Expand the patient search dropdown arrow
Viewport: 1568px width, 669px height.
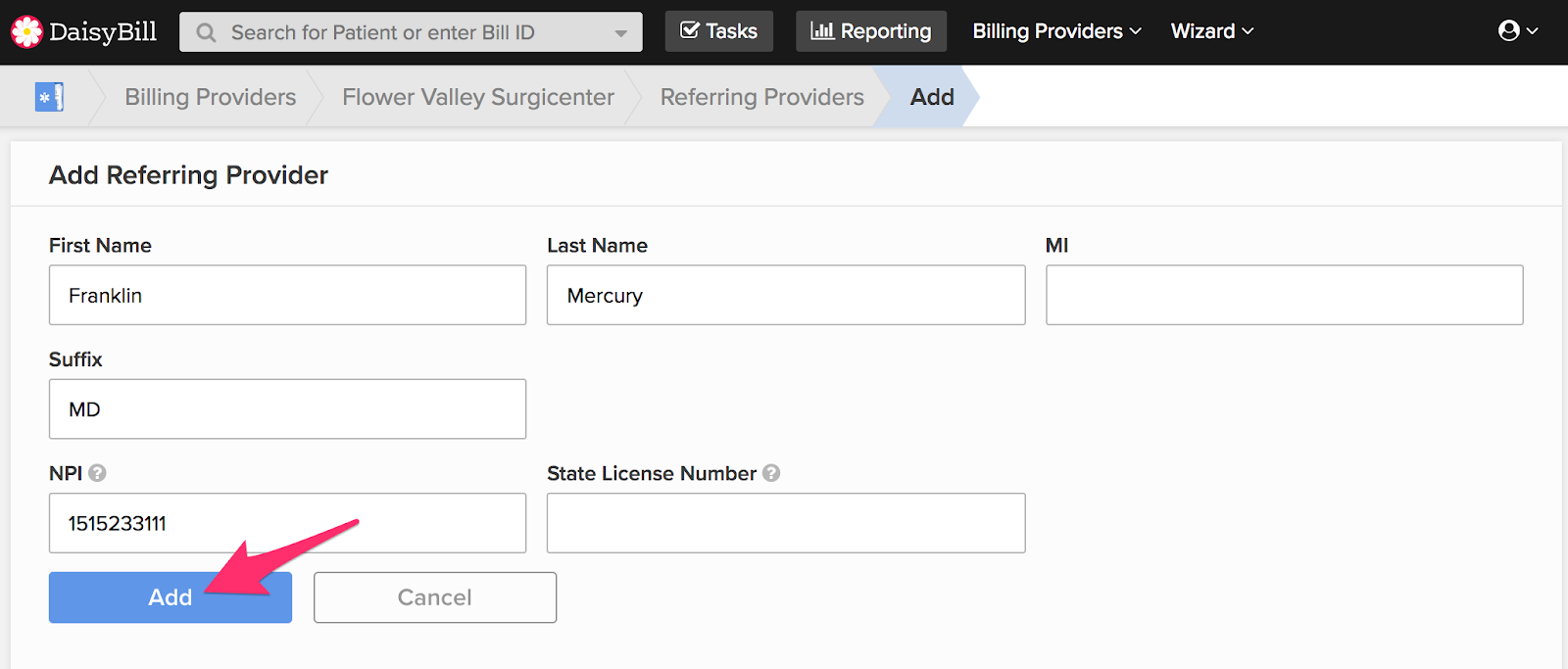[x=621, y=32]
